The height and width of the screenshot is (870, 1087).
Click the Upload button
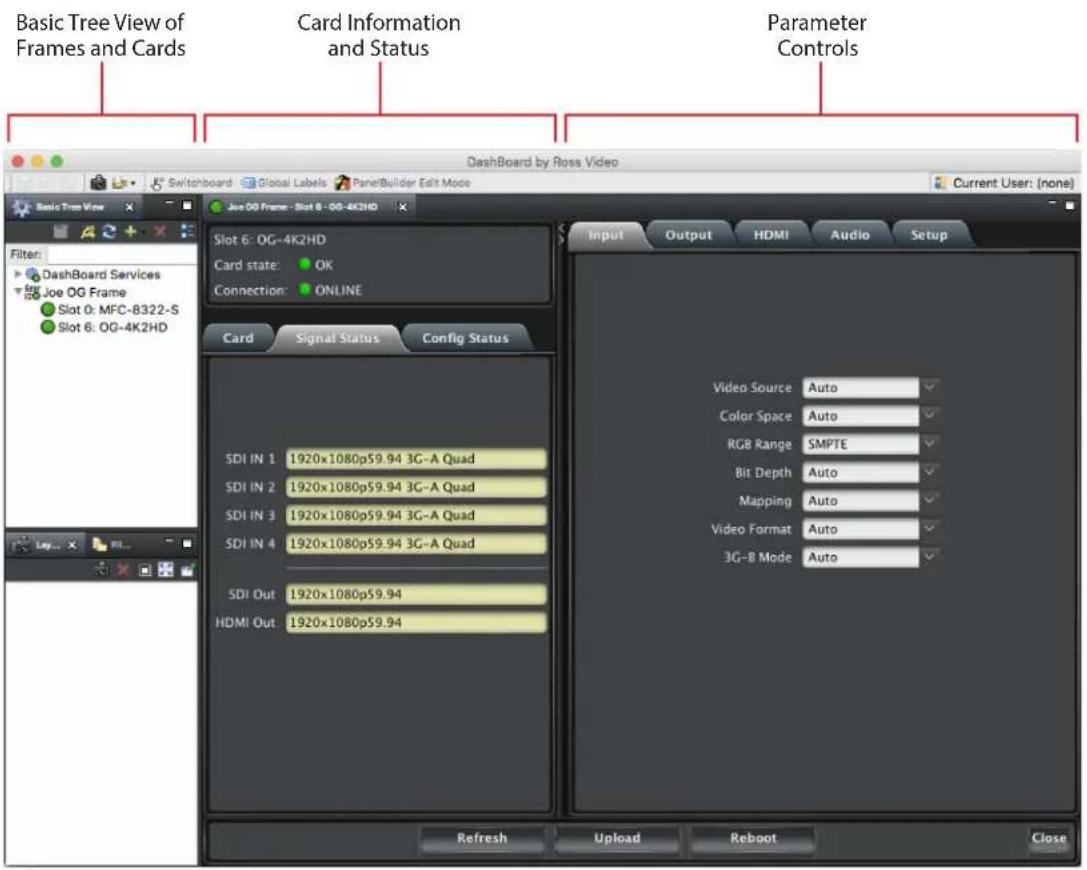pyautogui.click(x=617, y=838)
